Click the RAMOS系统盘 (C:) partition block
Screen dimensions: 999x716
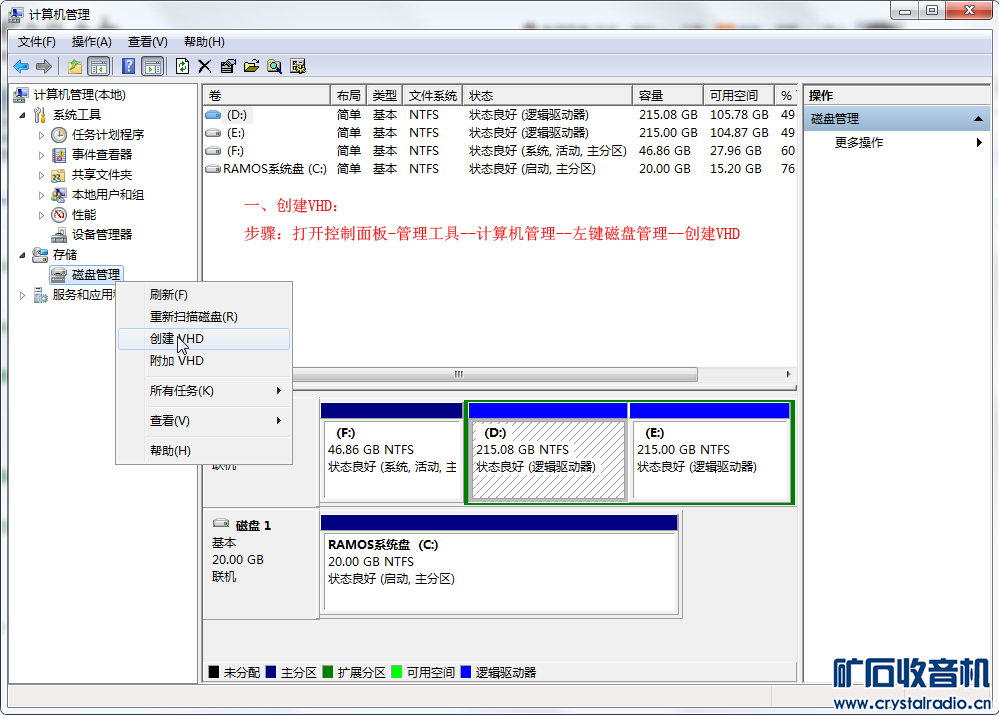point(500,564)
